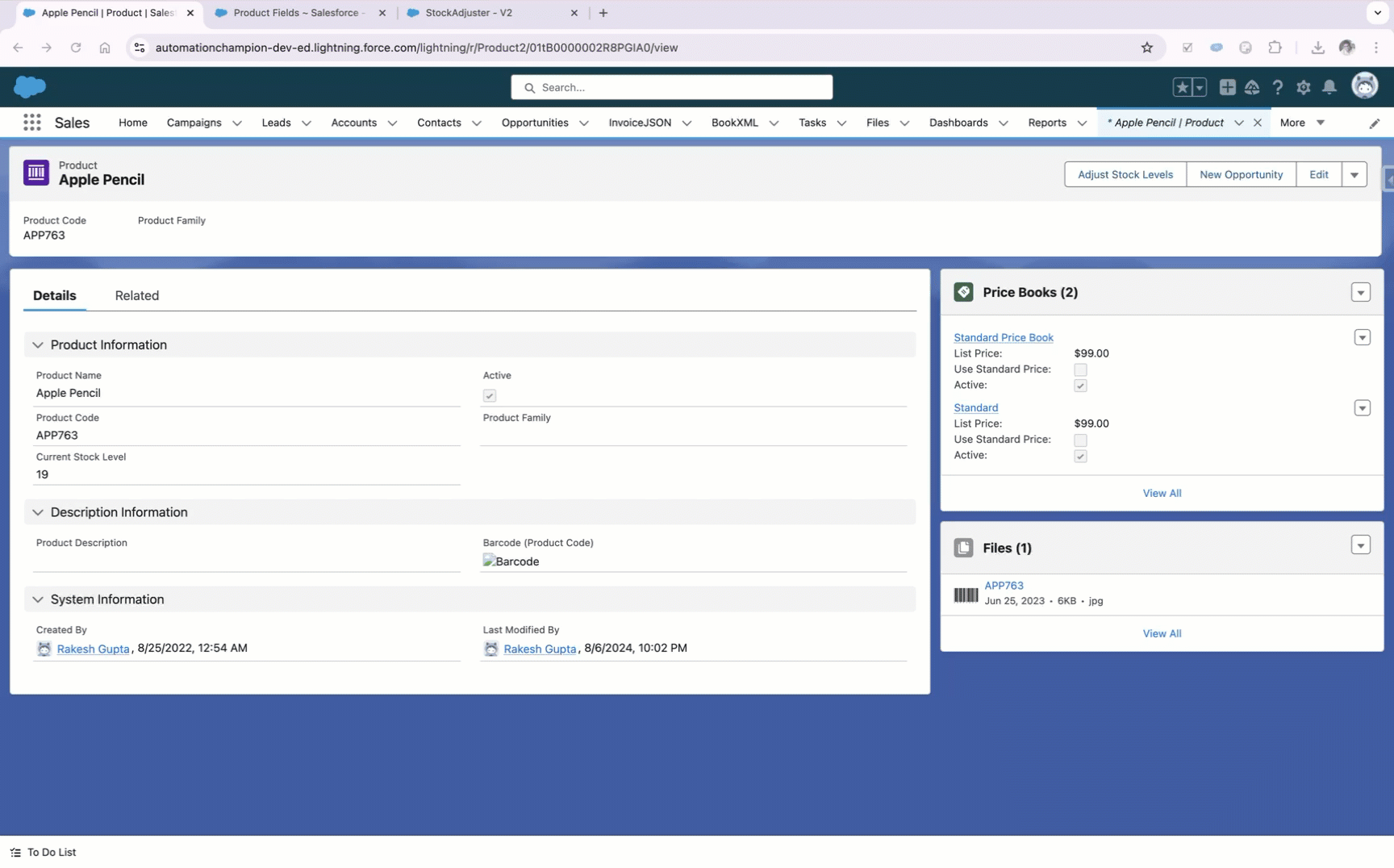Screen dimensions: 1394x868
Task: Open more record actions dropdown beside Edit
Action: click(1354, 174)
